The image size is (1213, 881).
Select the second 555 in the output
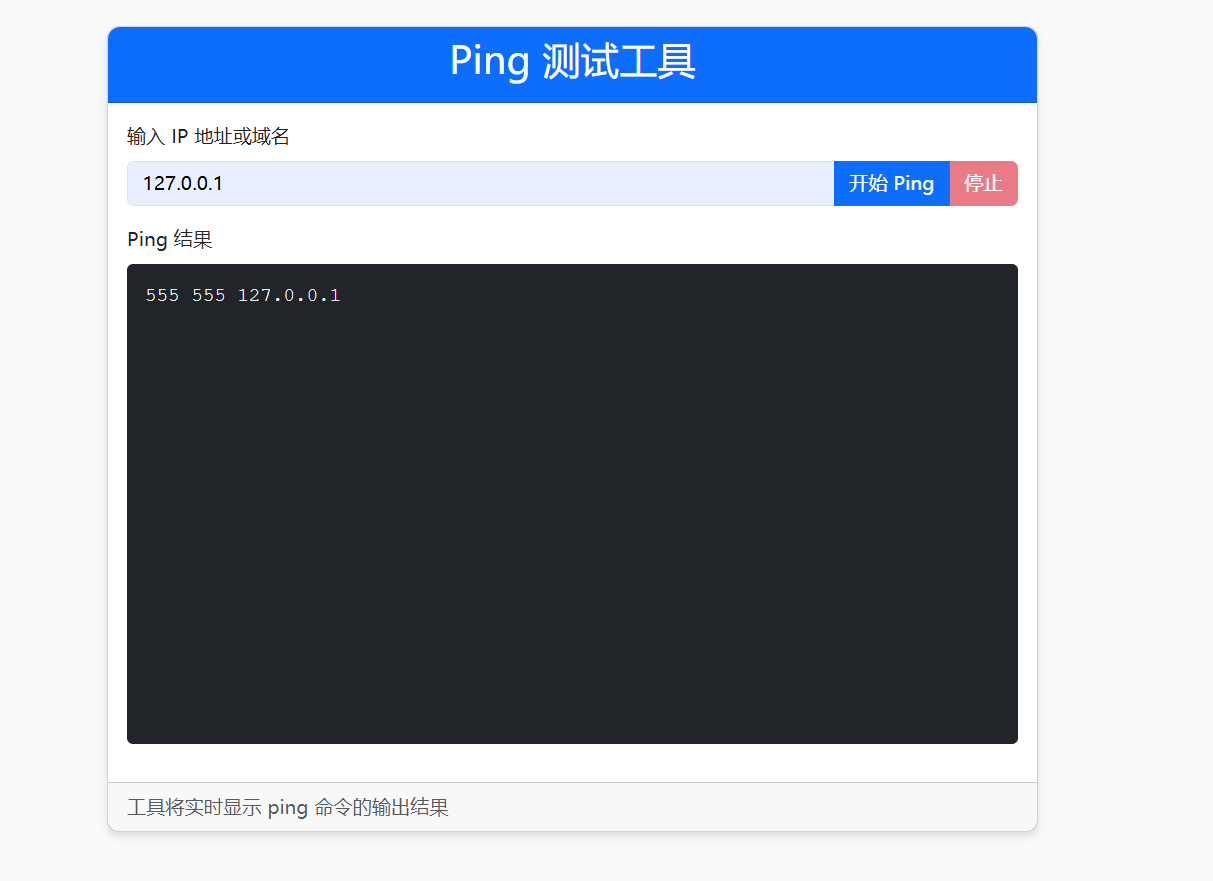tap(208, 295)
